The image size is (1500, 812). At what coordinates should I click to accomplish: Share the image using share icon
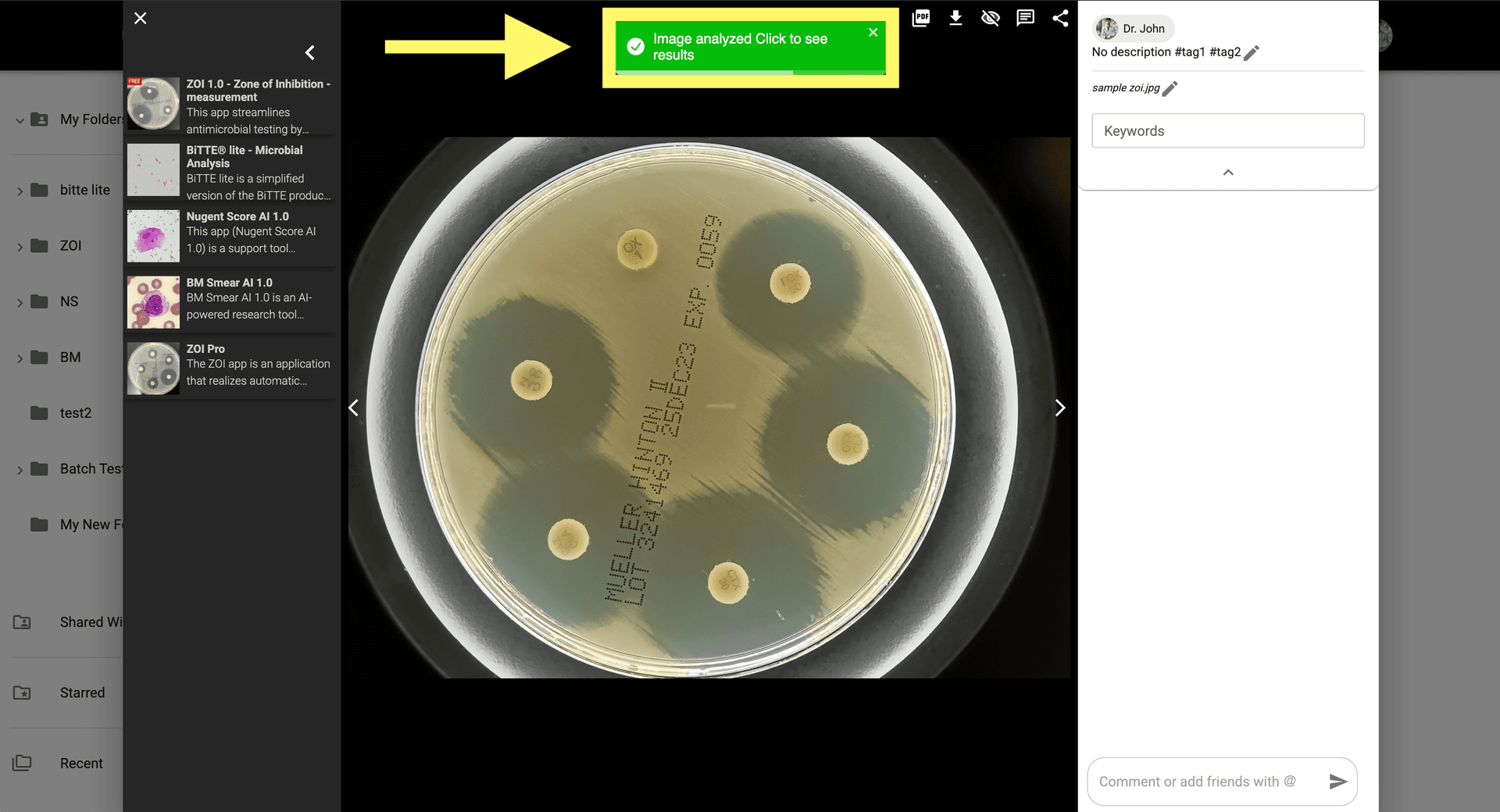[x=1060, y=18]
